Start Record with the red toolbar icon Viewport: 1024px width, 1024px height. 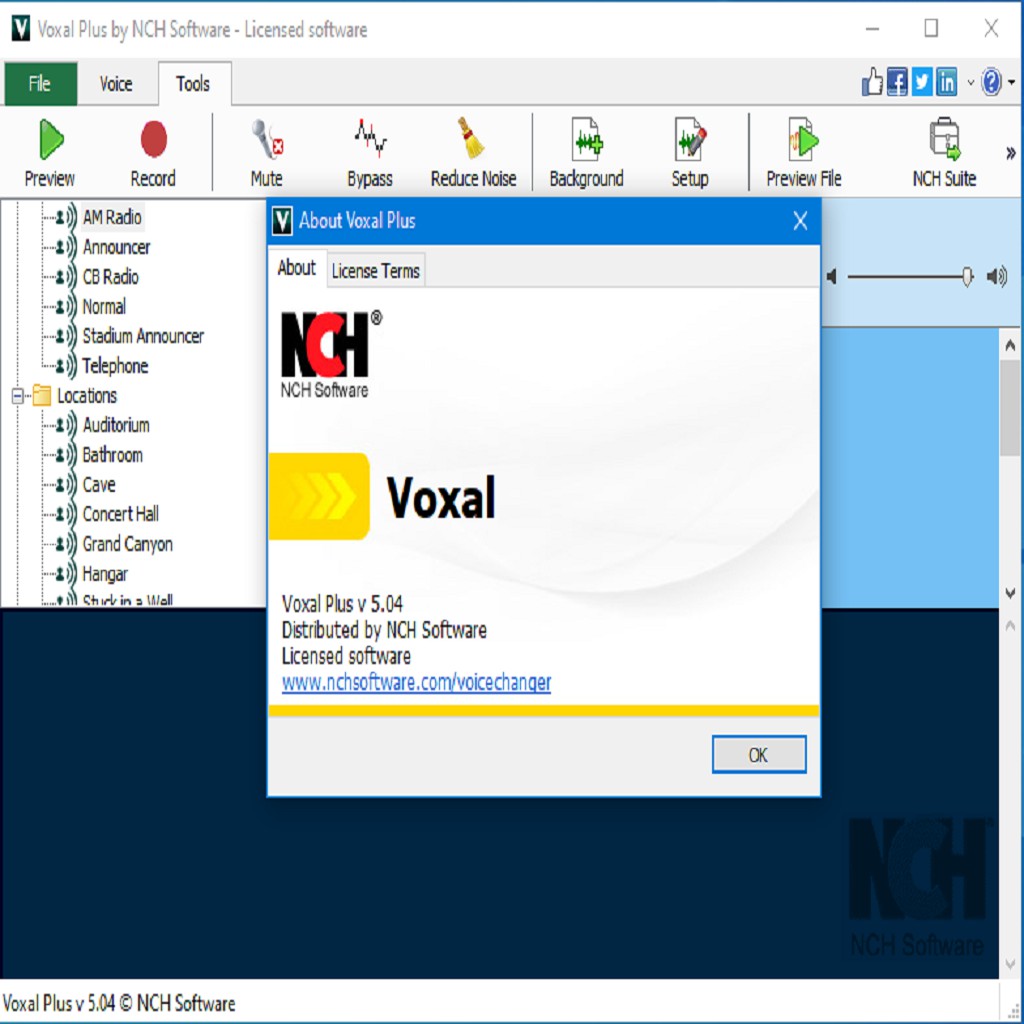click(x=152, y=150)
